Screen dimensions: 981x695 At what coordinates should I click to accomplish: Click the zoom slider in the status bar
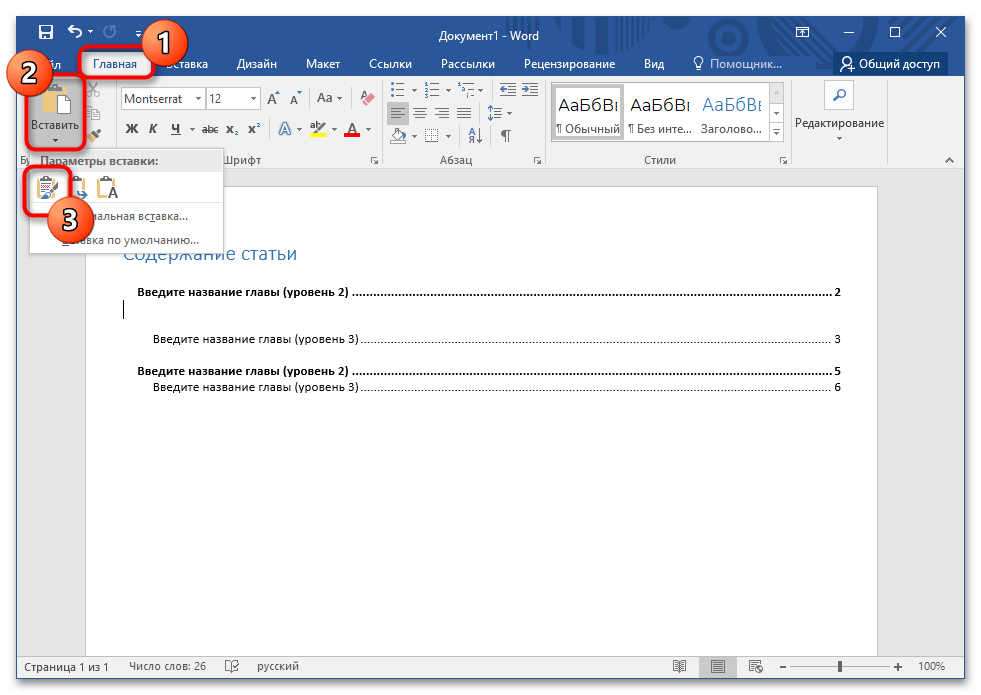[839, 666]
